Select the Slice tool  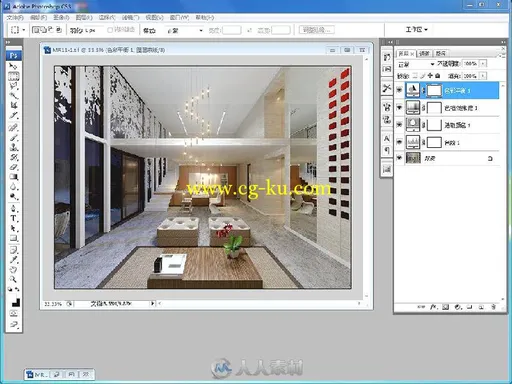pos(13,115)
